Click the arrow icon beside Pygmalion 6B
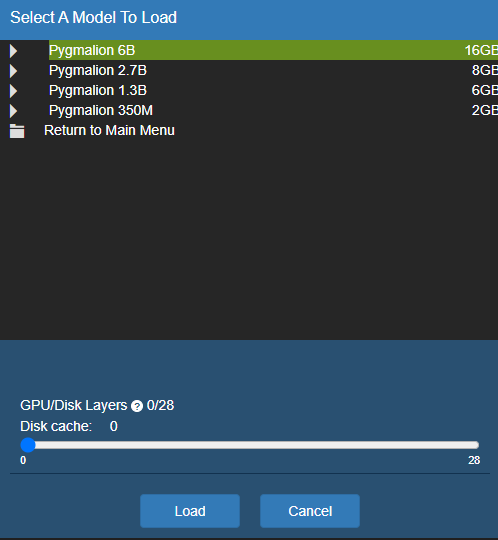498x540 pixels. [x=13, y=51]
